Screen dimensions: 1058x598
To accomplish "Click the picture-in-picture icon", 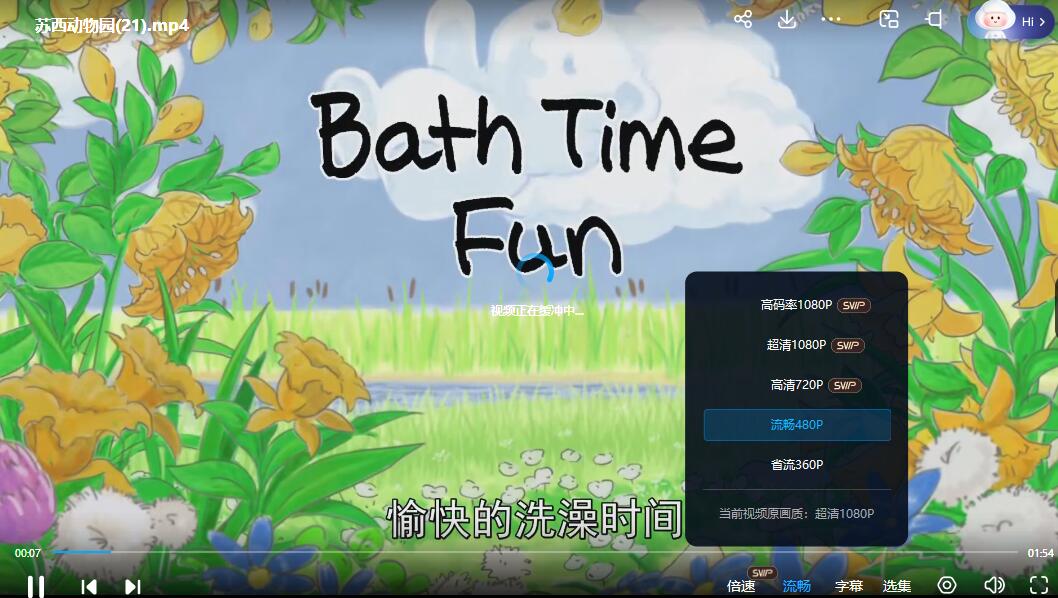I will [889, 20].
